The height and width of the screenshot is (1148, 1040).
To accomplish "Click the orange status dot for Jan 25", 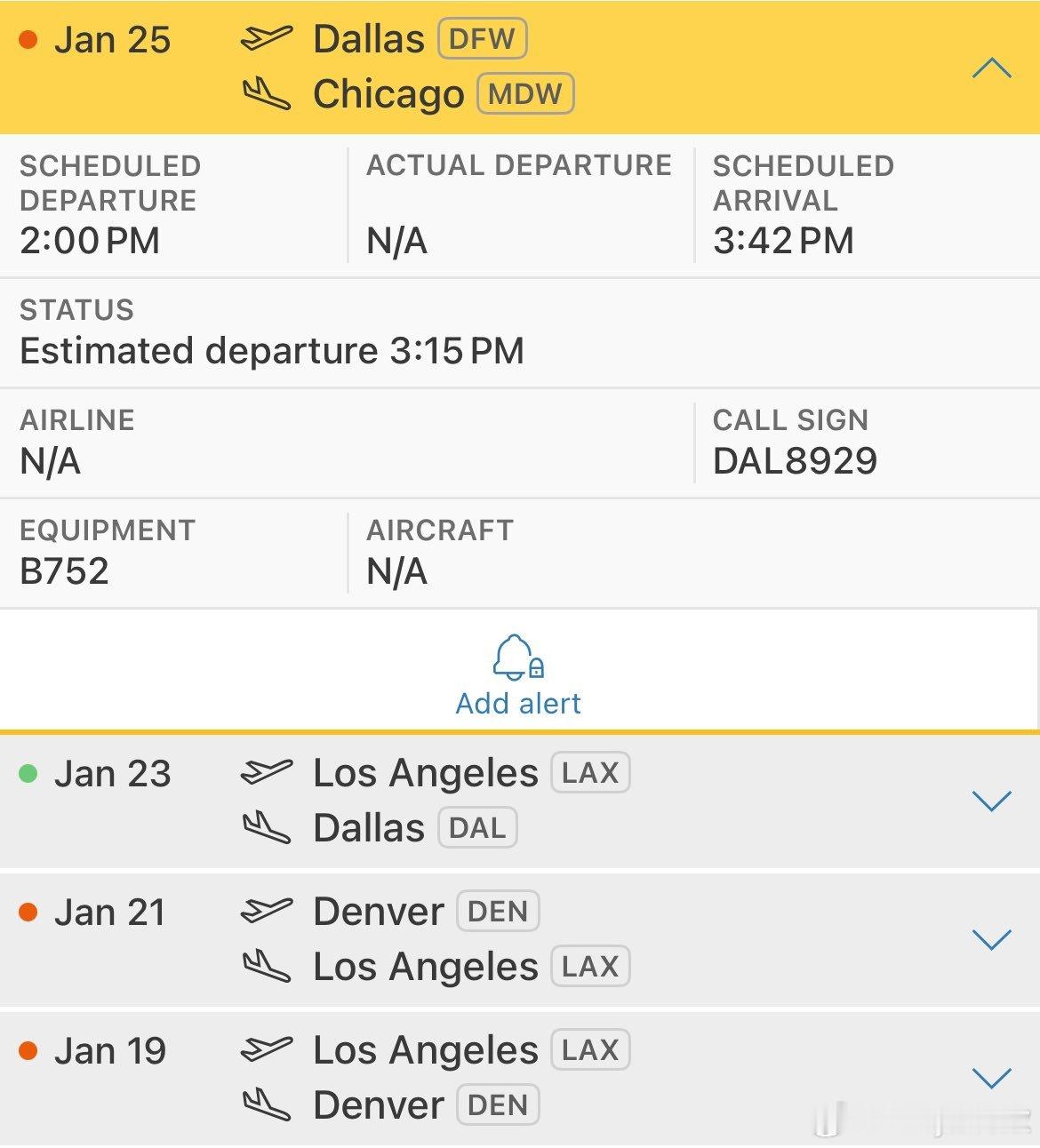I will point(28,40).
